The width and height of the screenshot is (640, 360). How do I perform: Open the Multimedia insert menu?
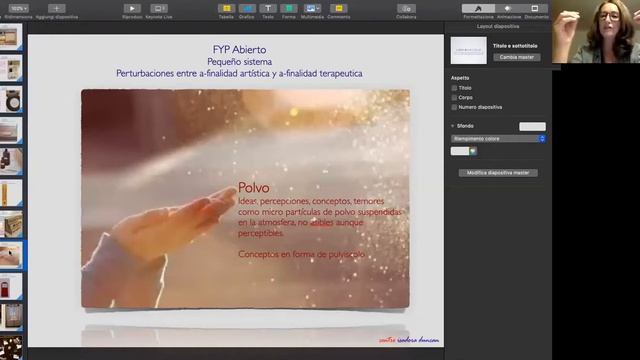point(312,8)
